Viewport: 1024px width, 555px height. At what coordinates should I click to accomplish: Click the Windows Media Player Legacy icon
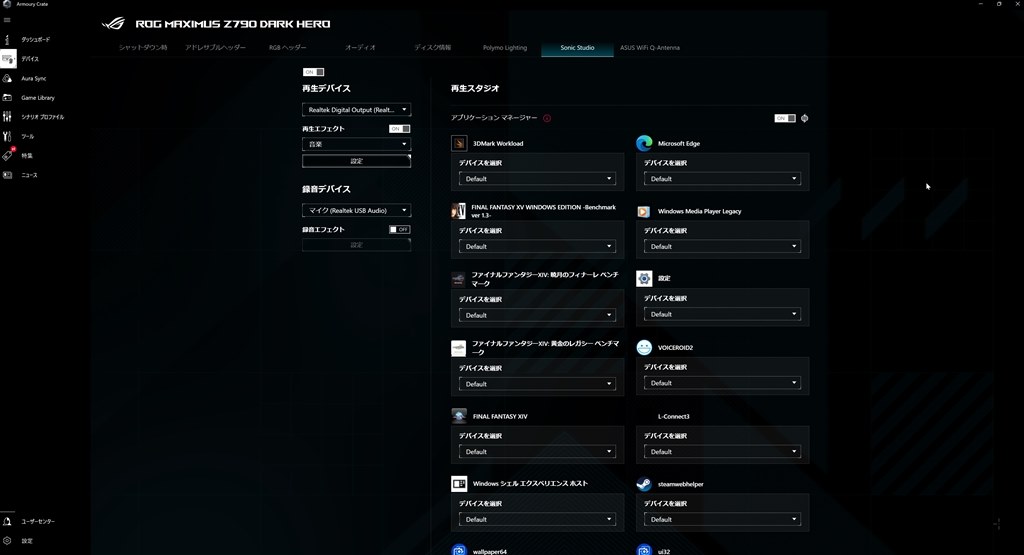tap(643, 212)
